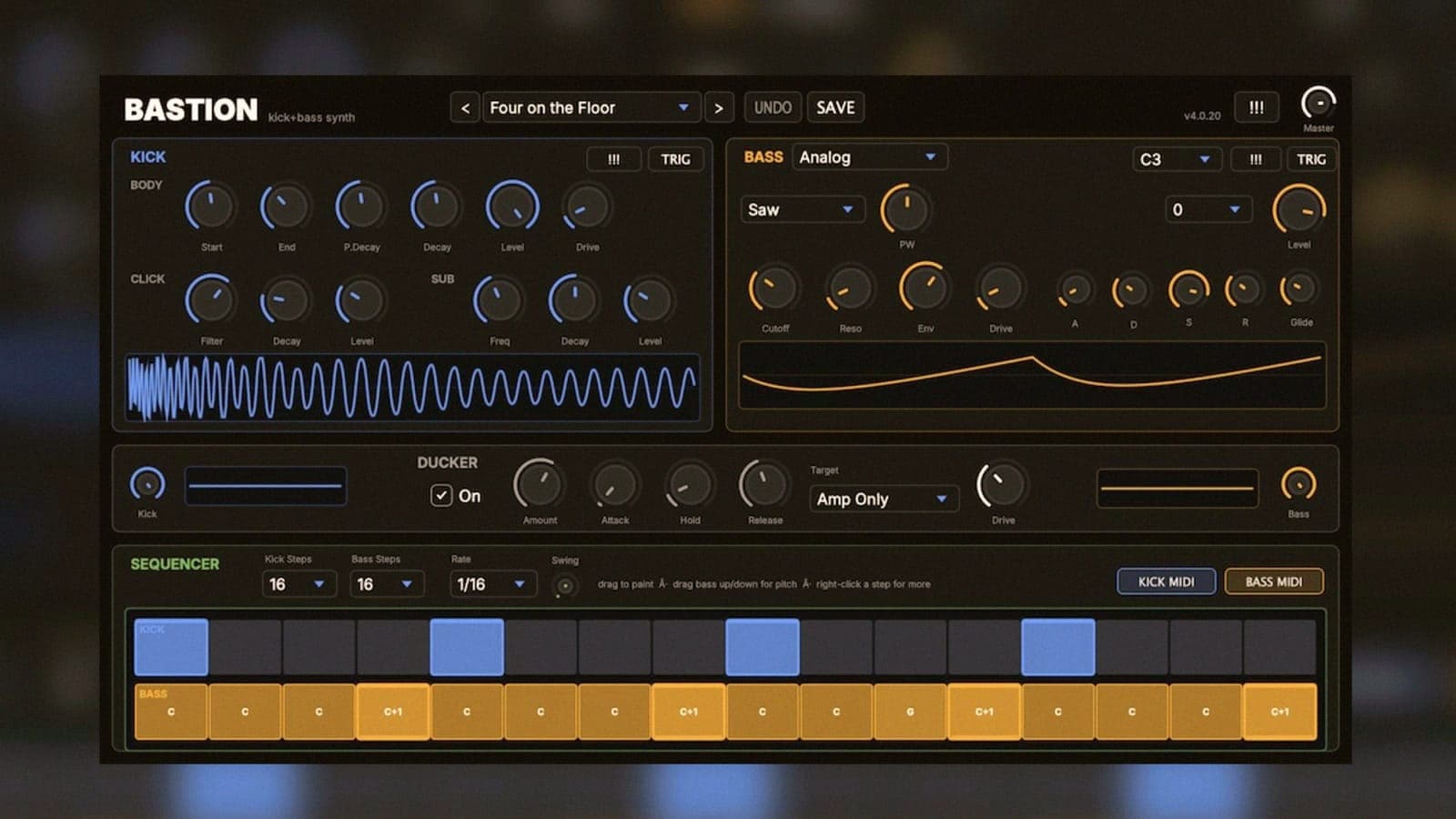Viewport: 1456px width, 819px height.
Task: Click the kick body Decay knob
Action: point(437,207)
